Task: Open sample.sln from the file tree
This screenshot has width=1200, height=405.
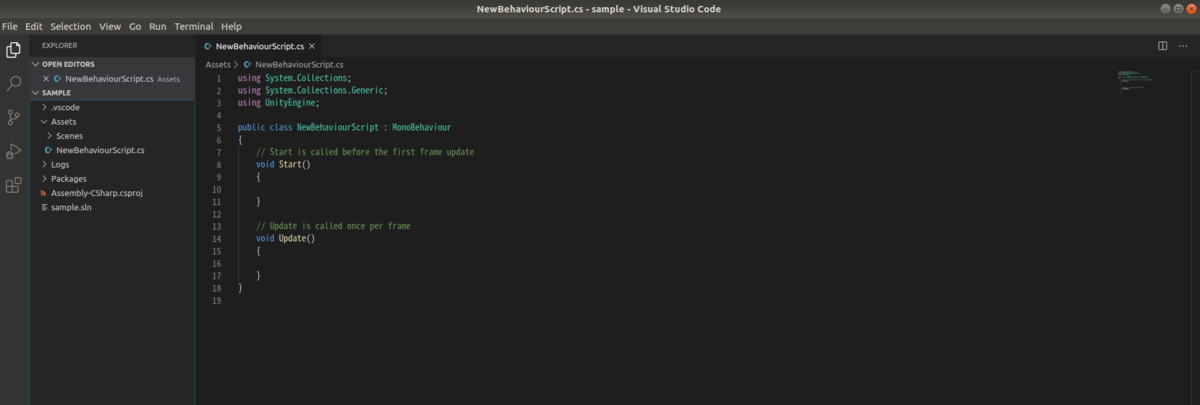Action: tap(71, 207)
